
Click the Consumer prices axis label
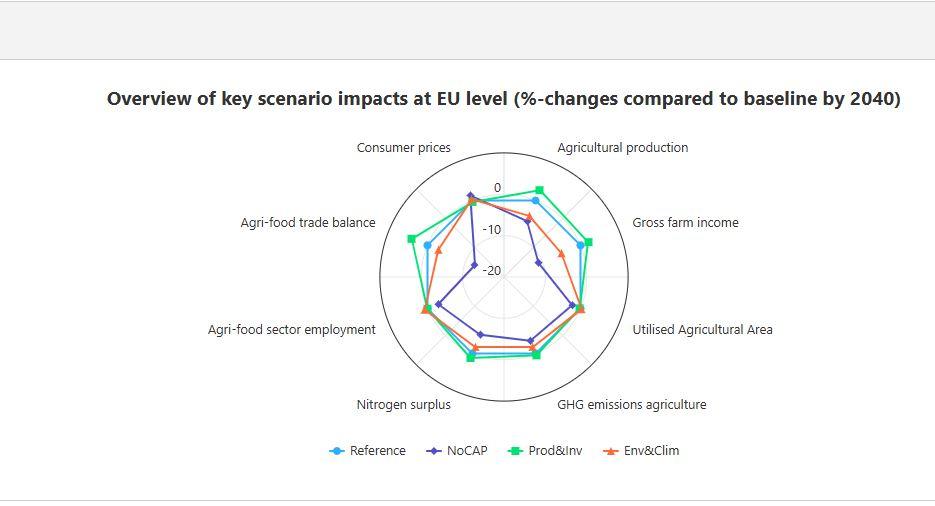[x=403, y=148]
